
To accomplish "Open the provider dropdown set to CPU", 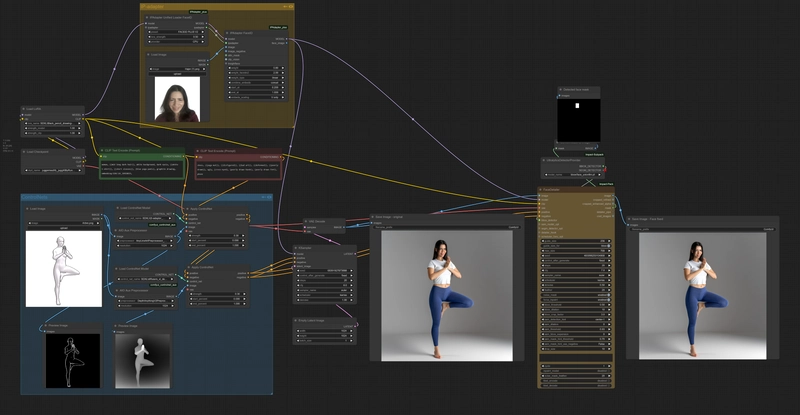I will pyautogui.click(x=177, y=42).
